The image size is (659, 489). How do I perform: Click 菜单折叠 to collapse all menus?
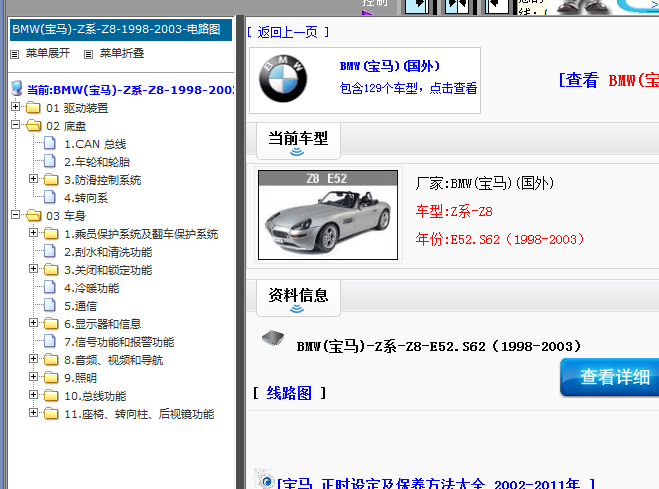pos(122,53)
